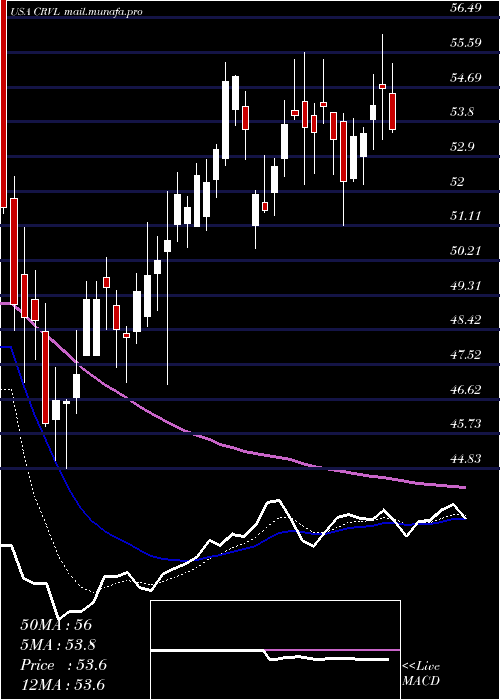The height and width of the screenshot is (700, 500).
Task: Click the 53.8 price axis label
Action: pyautogui.click(x=462, y=112)
